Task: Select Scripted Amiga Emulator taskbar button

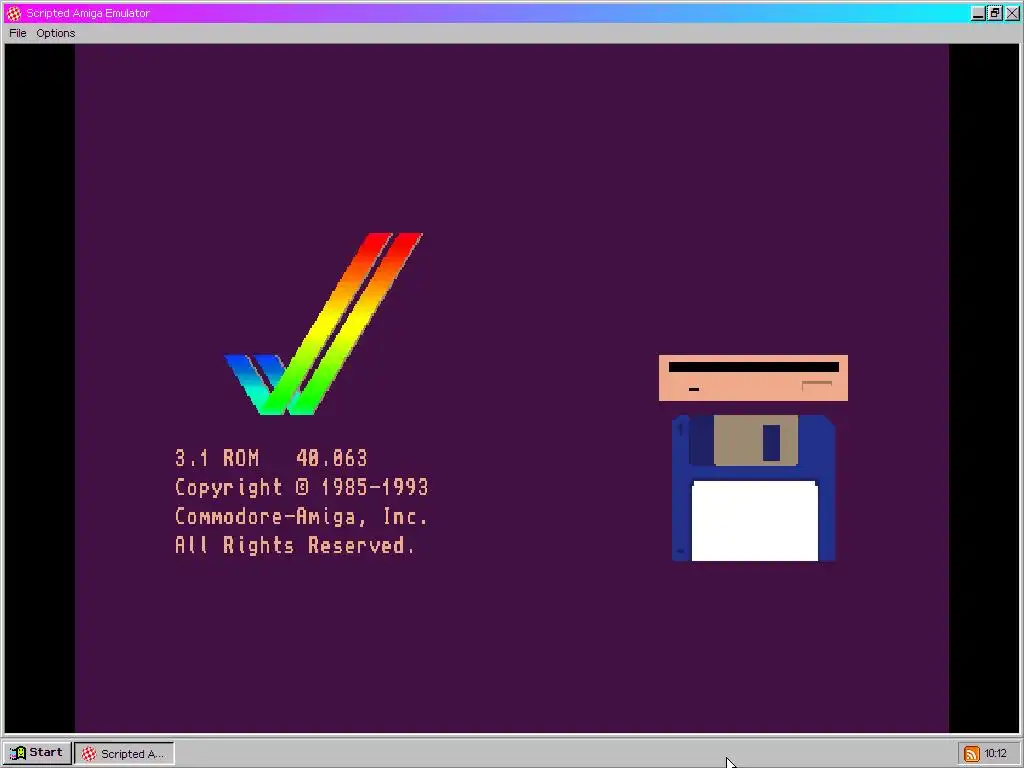Action: pyautogui.click(x=124, y=754)
